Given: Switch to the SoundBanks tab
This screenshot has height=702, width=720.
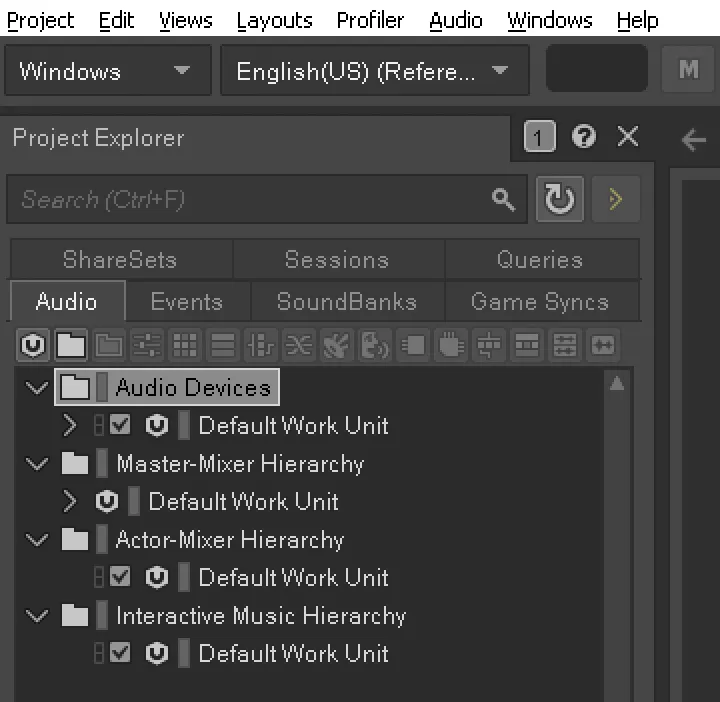Looking at the screenshot, I should point(346,302).
